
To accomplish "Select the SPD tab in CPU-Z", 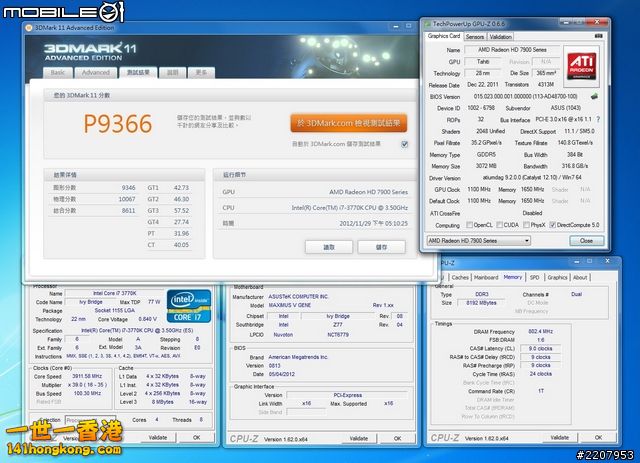I will [x=534, y=277].
